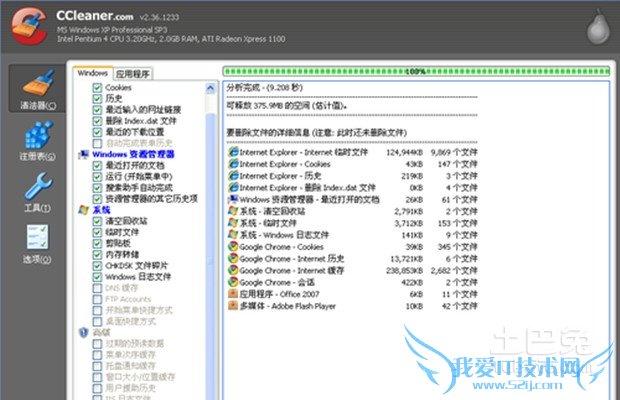Open the Tools (工具) wrench section
Viewport: 620px width, 400px height.
pos(38,192)
